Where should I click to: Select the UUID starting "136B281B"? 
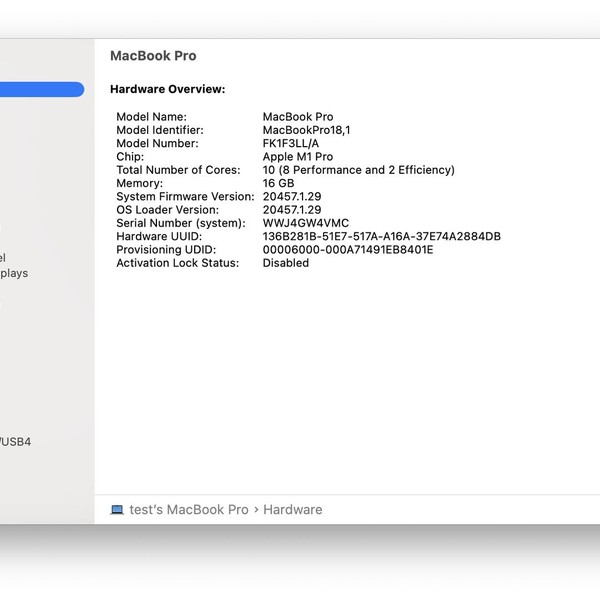tap(382, 236)
